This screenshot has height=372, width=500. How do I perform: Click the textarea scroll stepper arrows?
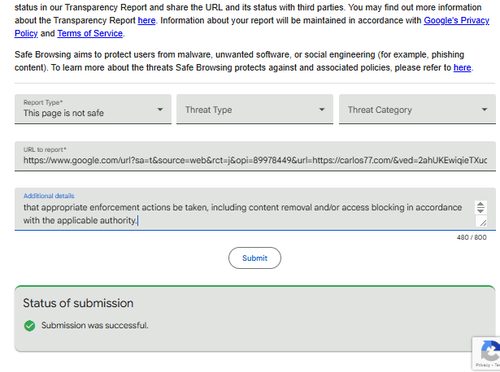point(480,207)
